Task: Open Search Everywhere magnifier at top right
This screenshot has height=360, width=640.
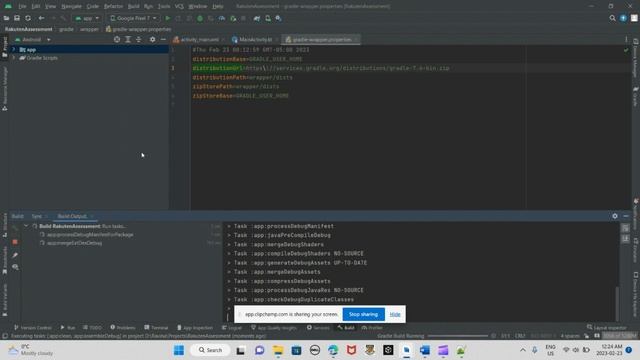Action: 612,18
